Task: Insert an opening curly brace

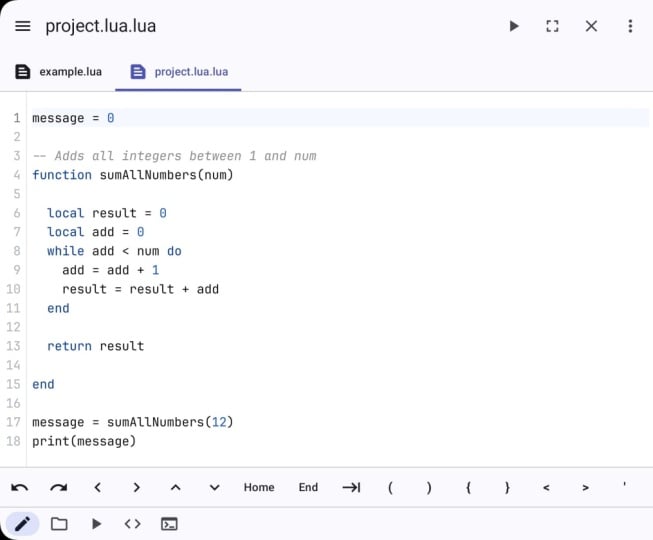Action: click(468, 487)
